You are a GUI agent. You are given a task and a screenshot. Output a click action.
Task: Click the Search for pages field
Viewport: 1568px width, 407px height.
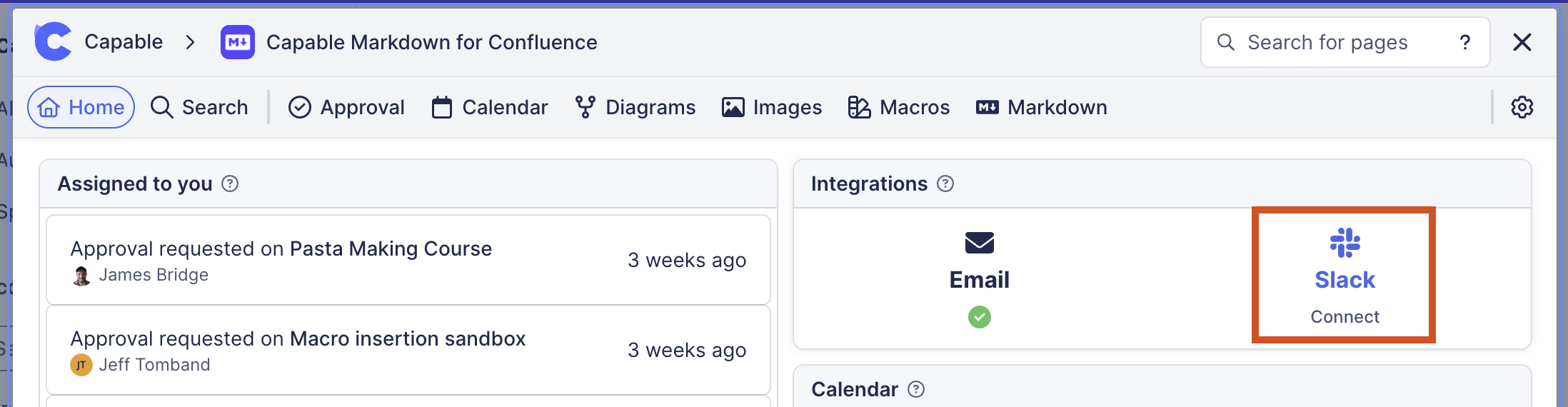click(1327, 42)
